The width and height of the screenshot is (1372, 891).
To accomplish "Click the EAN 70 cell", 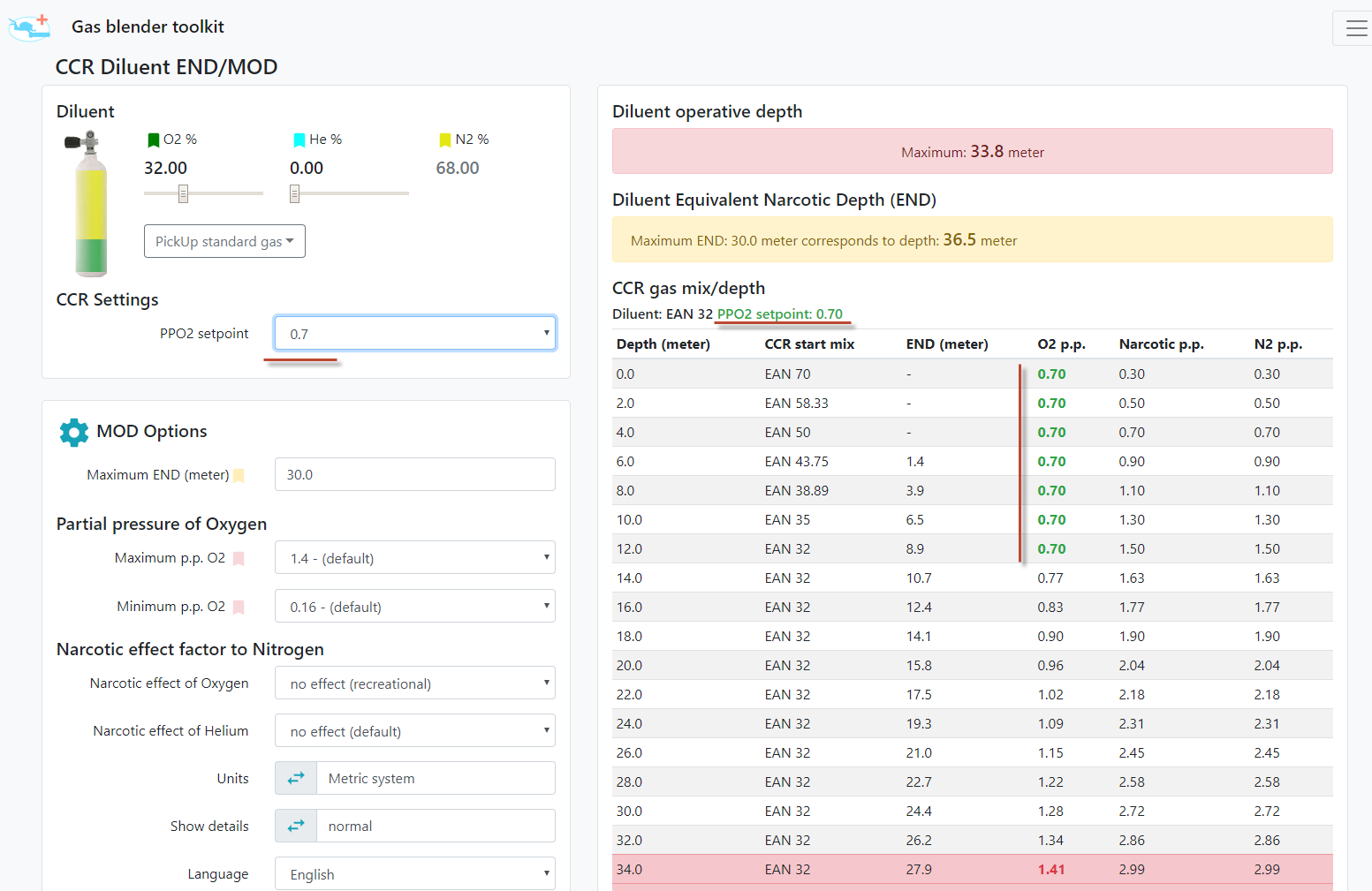I will [787, 374].
